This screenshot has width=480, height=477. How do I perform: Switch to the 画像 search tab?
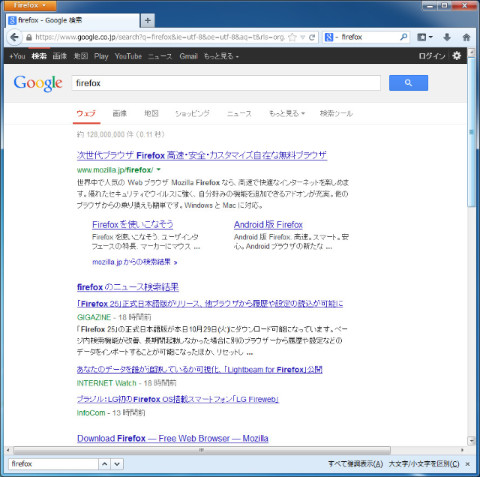tap(120, 113)
